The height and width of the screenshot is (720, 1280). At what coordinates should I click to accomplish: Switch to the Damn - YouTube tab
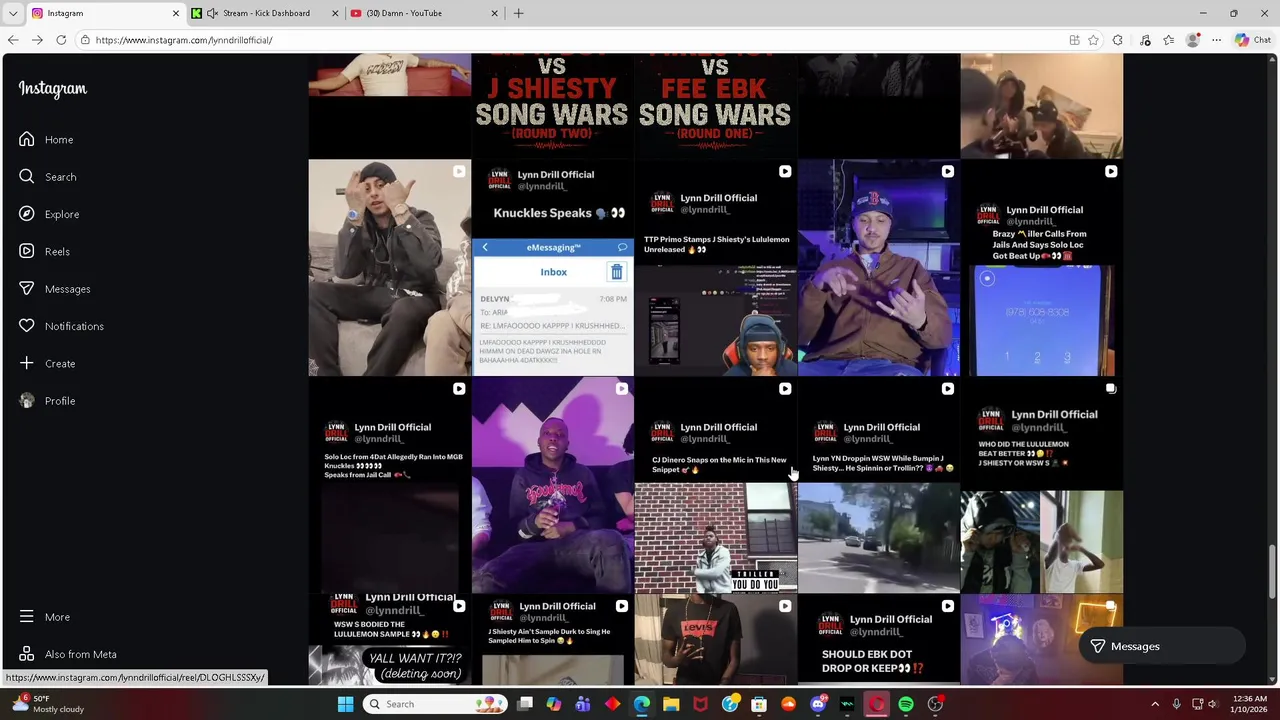point(425,13)
